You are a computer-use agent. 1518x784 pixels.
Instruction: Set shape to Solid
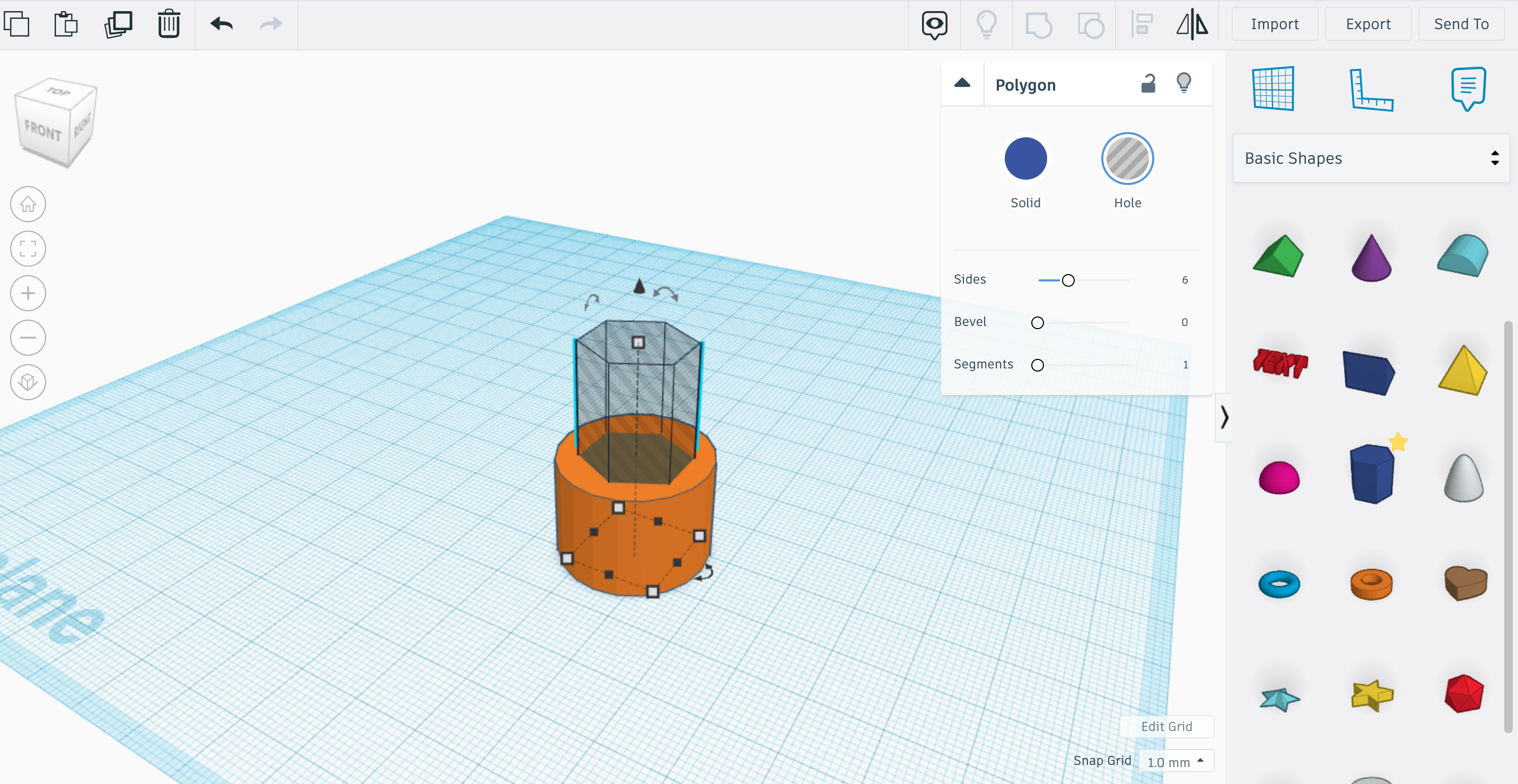1025,159
